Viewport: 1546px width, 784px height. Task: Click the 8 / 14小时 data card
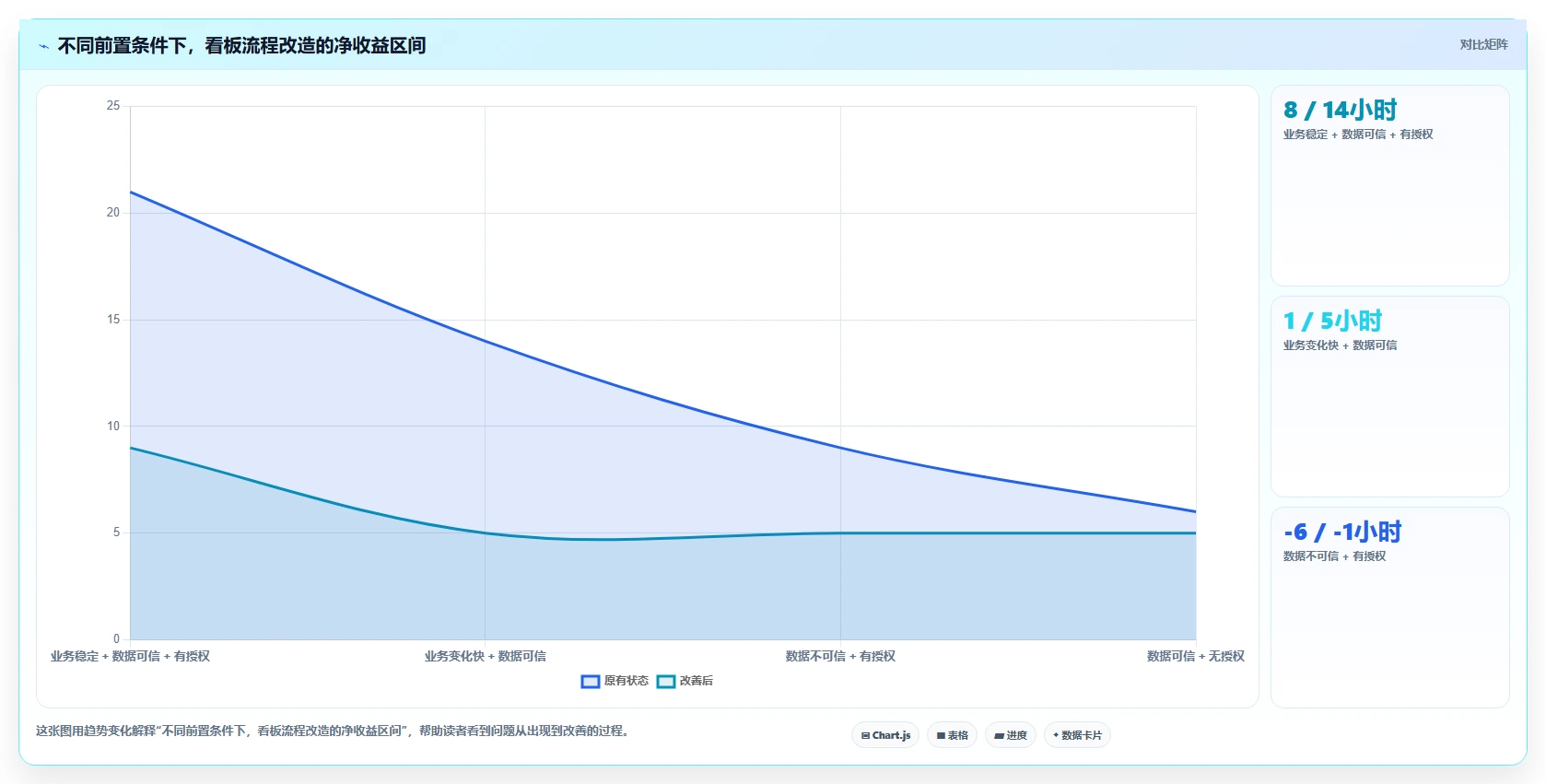click(1389, 185)
